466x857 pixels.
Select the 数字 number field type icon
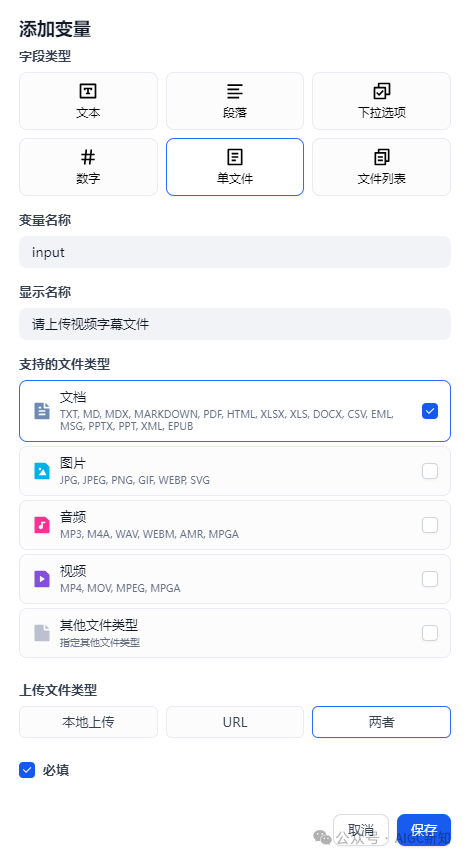[88, 157]
